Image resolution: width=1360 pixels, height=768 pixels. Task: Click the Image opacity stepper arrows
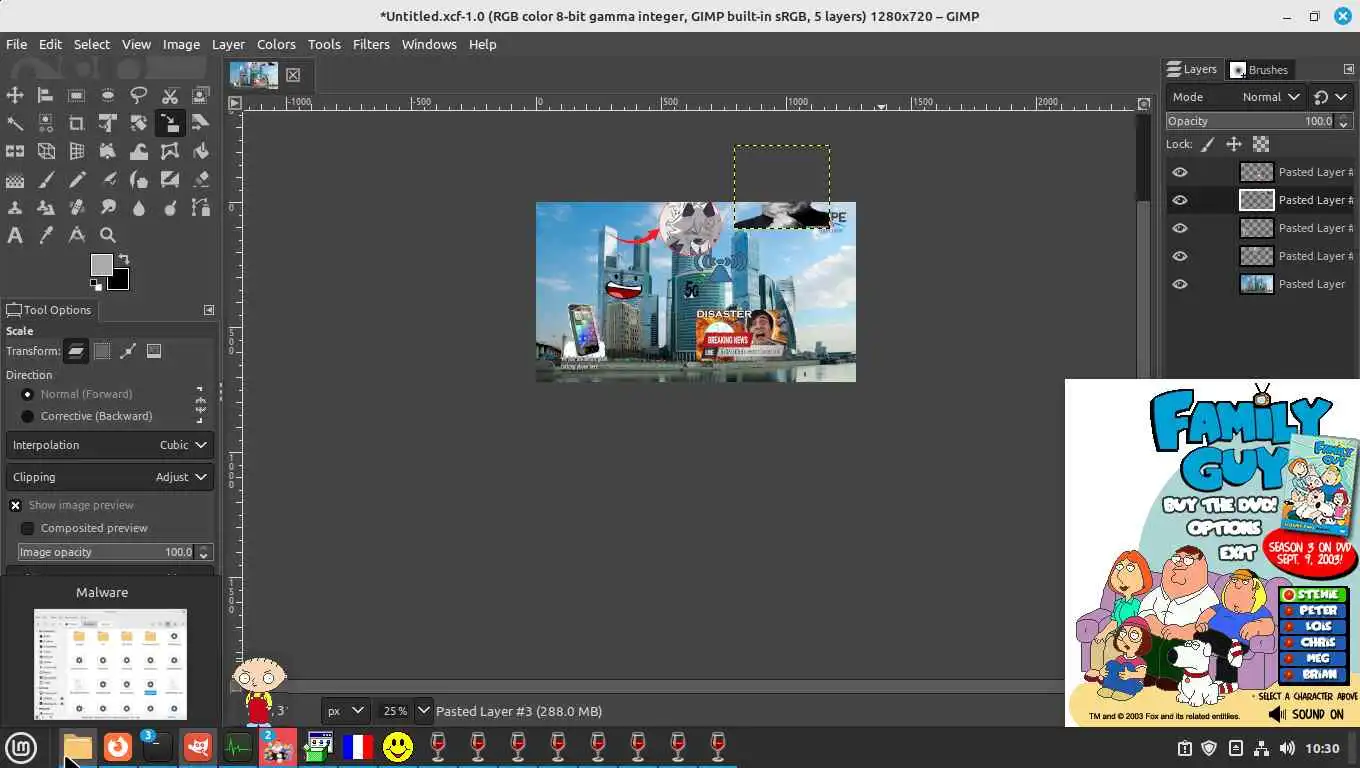204,552
